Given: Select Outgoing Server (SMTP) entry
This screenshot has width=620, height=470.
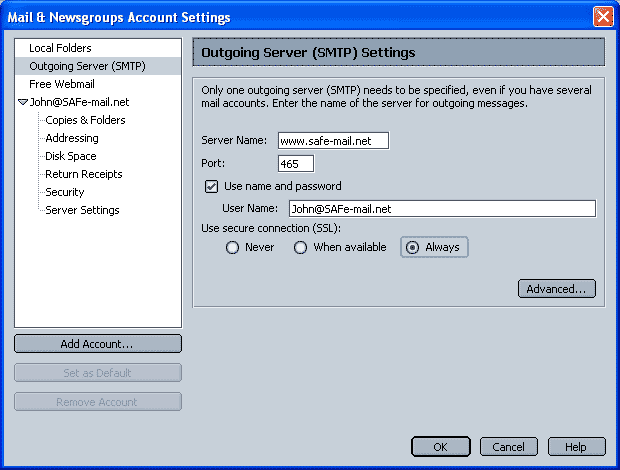Looking at the screenshot, I should click(x=98, y=66).
